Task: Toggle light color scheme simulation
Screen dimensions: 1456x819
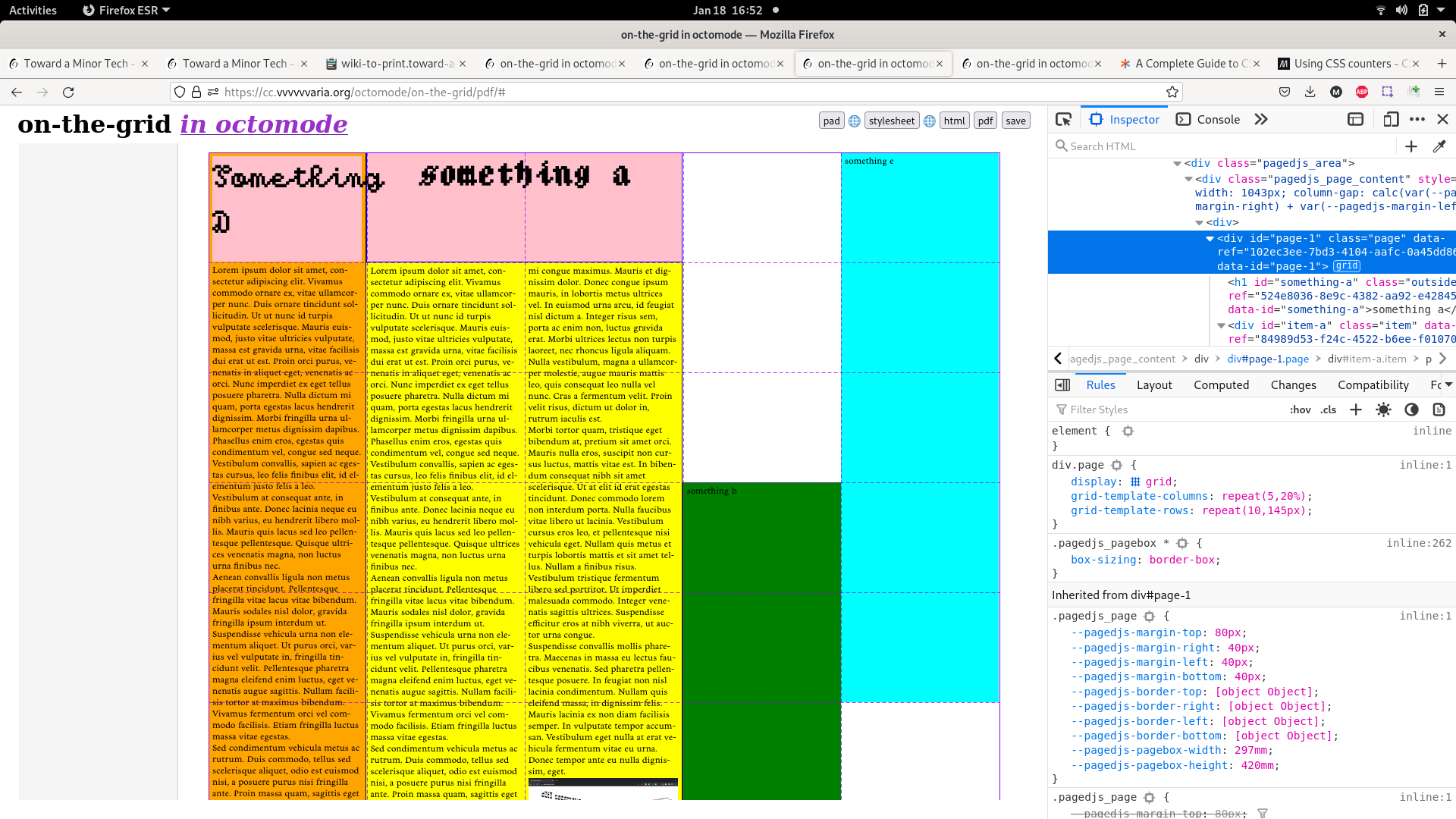Action: (x=1383, y=409)
